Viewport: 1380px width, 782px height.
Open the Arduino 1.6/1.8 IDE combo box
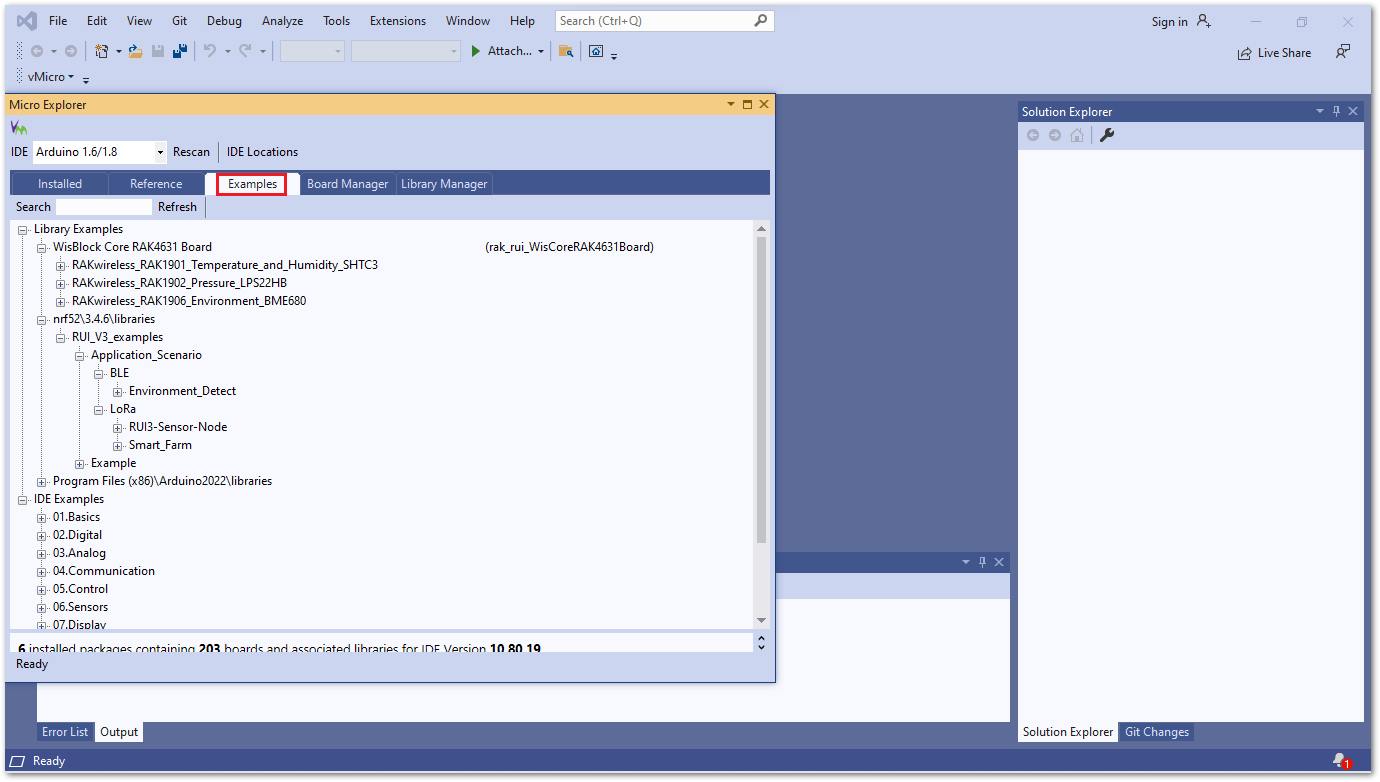click(100, 152)
